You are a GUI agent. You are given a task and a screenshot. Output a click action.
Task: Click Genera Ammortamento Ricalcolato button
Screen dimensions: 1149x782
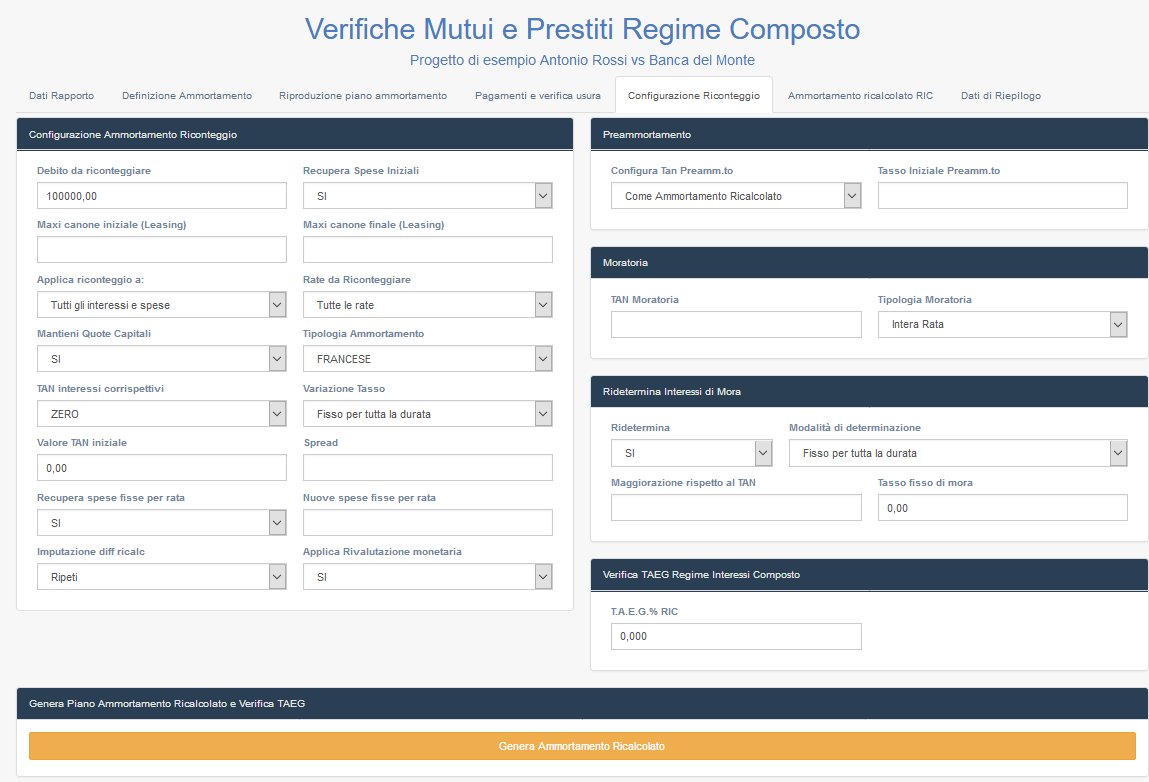coord(583,746)
